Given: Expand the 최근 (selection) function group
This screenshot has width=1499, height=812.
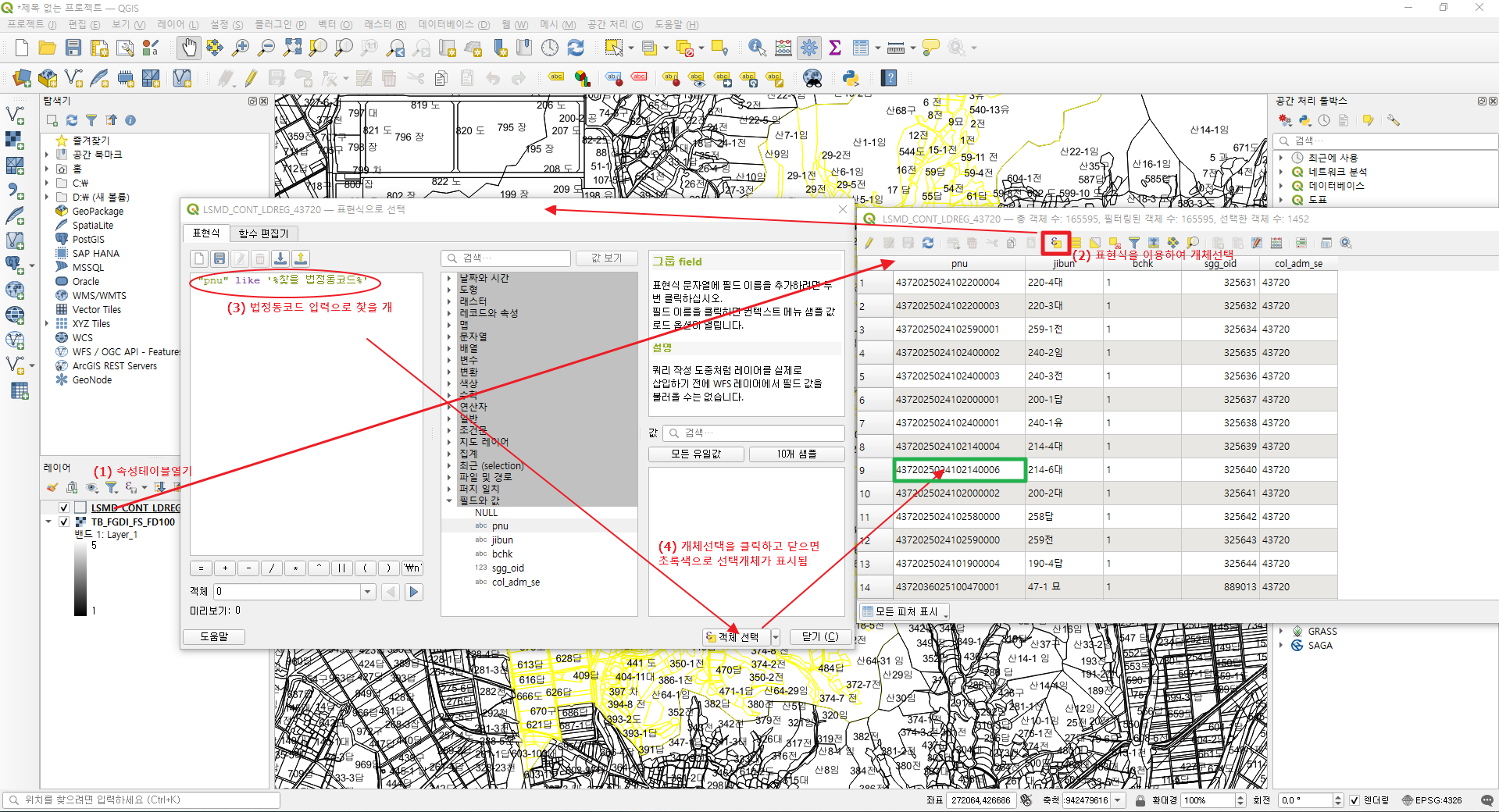Looking at the screenshot, I should [449, 465].
